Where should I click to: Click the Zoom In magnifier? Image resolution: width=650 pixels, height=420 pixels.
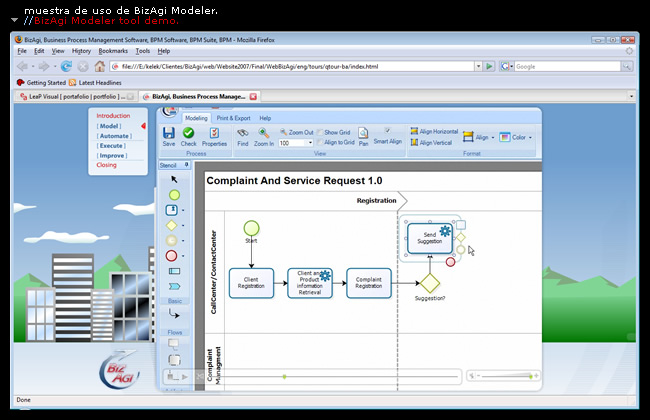[264, 135]
